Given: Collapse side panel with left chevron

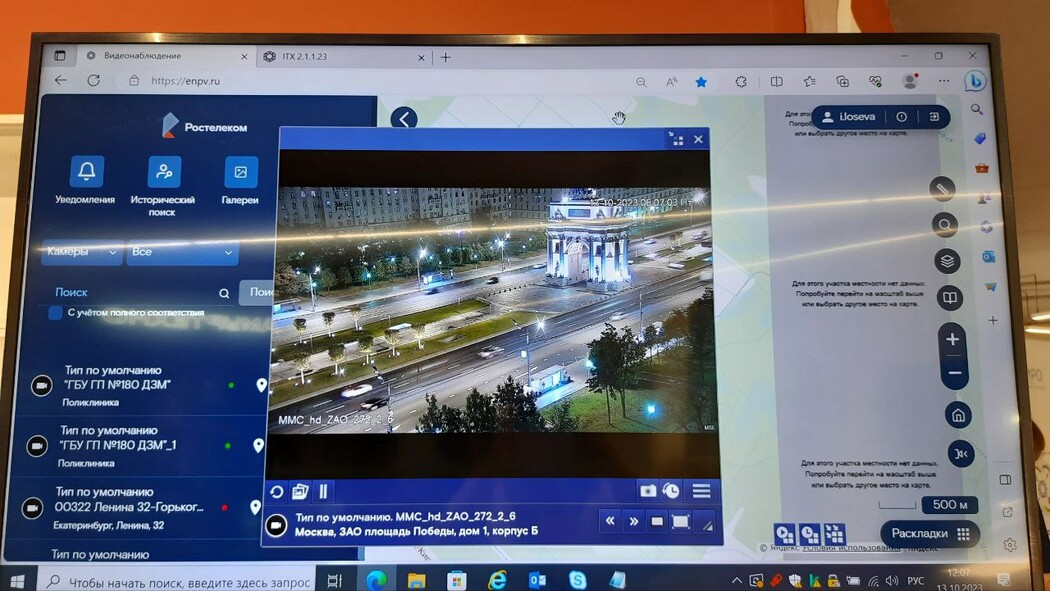Looking at the screenshot, I should pyautogui.click(x=404, y=119).
